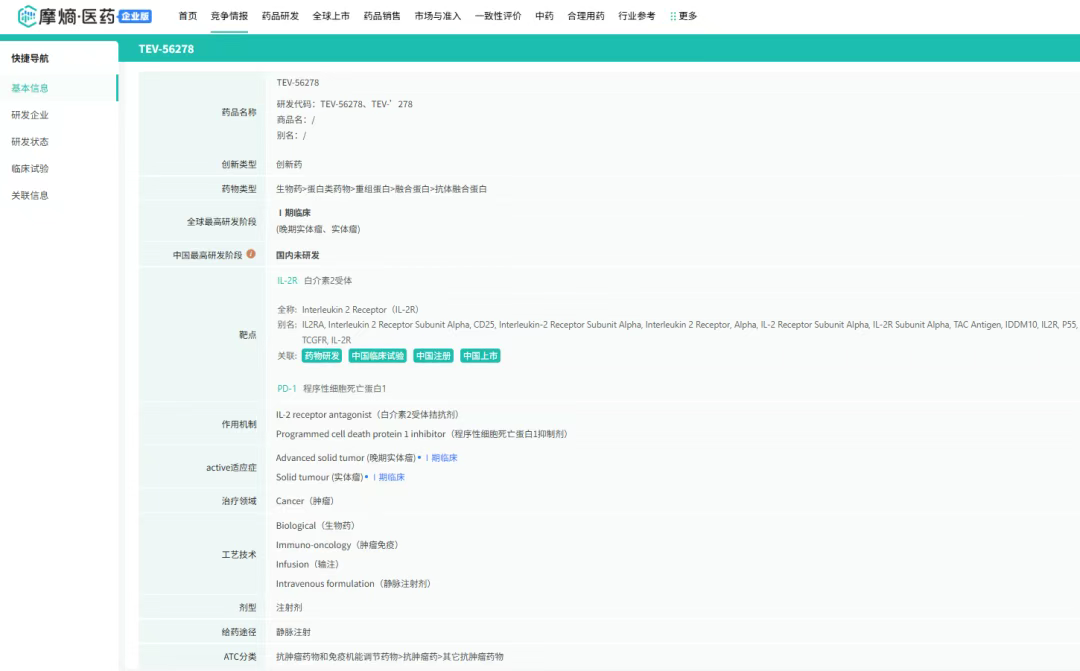Select 关联信息 in the sidebar

point(30,196)
